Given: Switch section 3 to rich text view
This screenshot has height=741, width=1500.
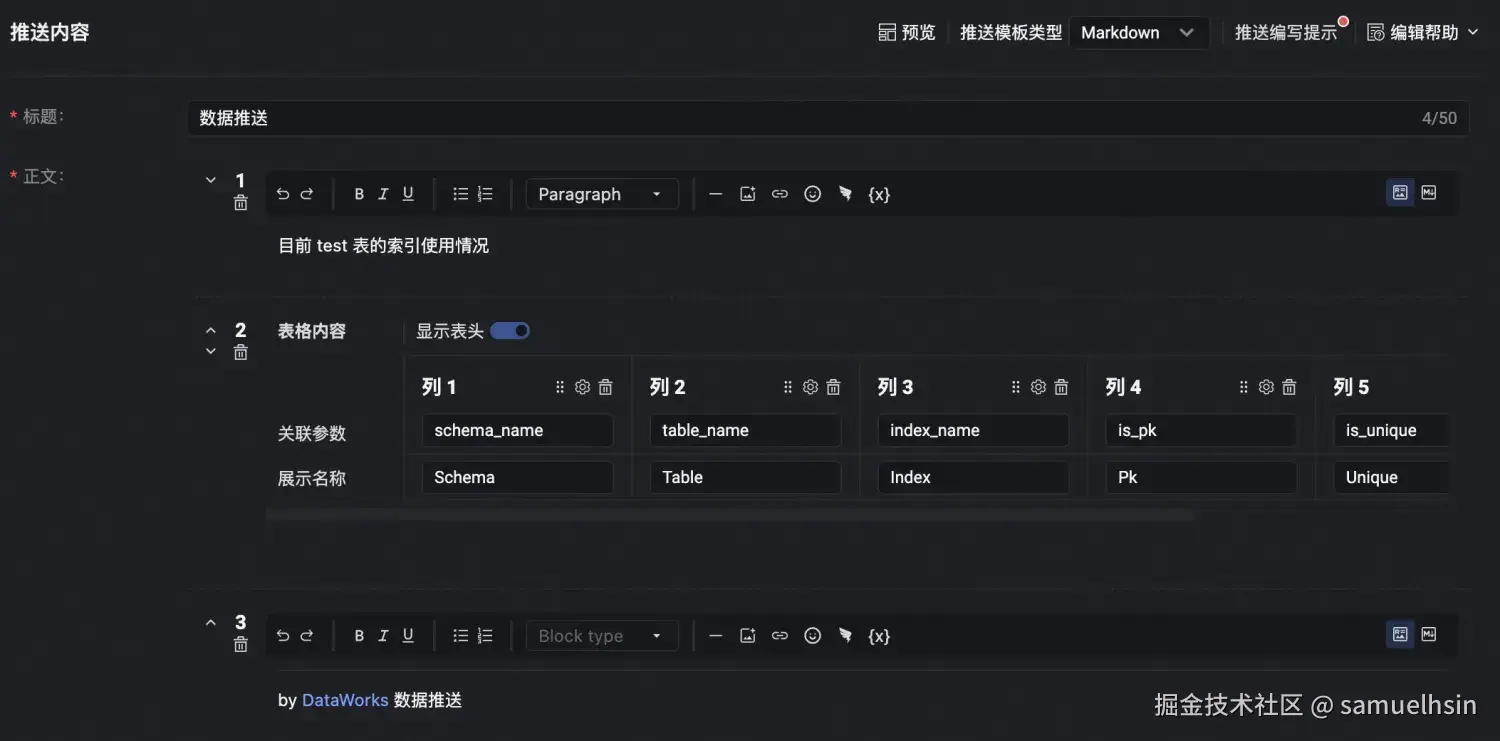Looking at the screenshot, I should click(1400, 634).
